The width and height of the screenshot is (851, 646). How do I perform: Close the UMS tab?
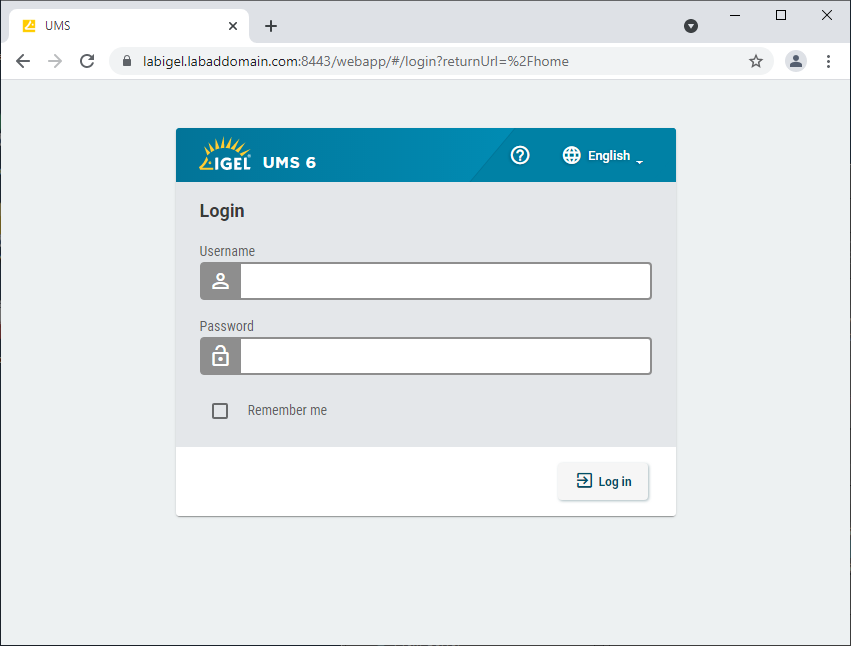[233, 26]
